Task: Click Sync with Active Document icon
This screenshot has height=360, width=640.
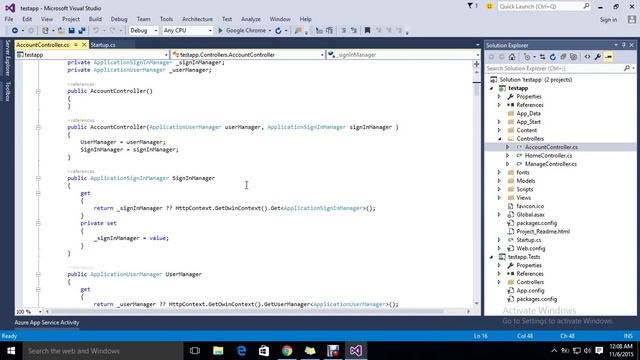Action: 542,57
